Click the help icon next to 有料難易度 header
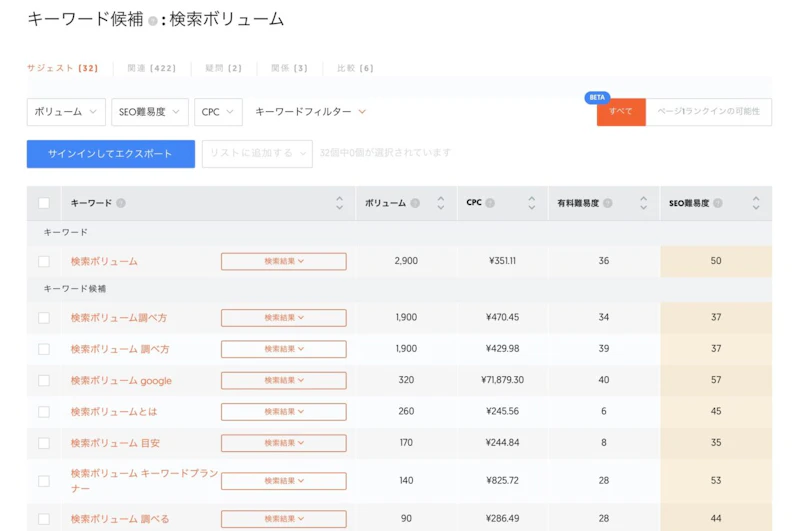Screen dimensions: 800x531 607,203
